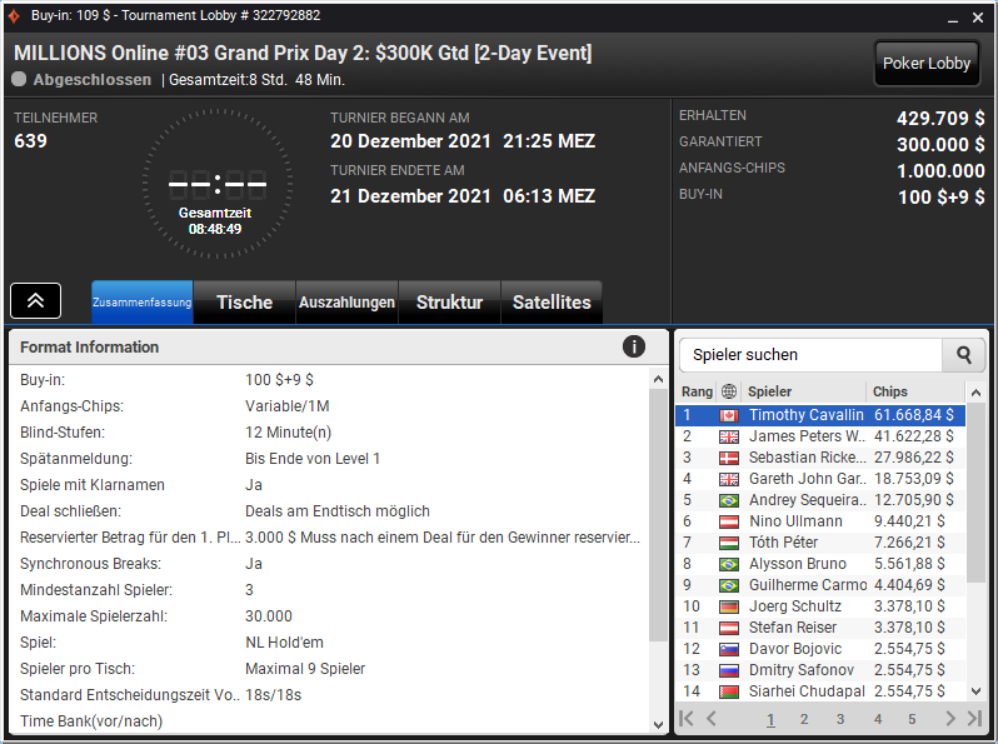Go to the previous player page
The width and height of the screenshot is (998, 744).
tap(712, 719)
